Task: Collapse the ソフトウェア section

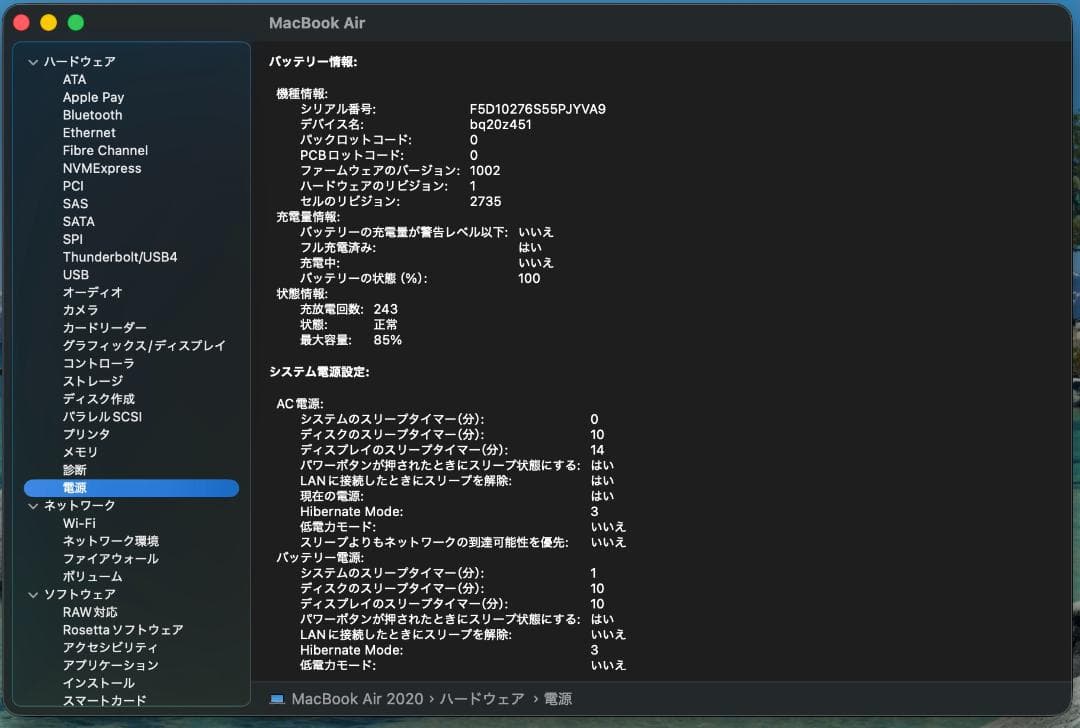Action: 33,595
